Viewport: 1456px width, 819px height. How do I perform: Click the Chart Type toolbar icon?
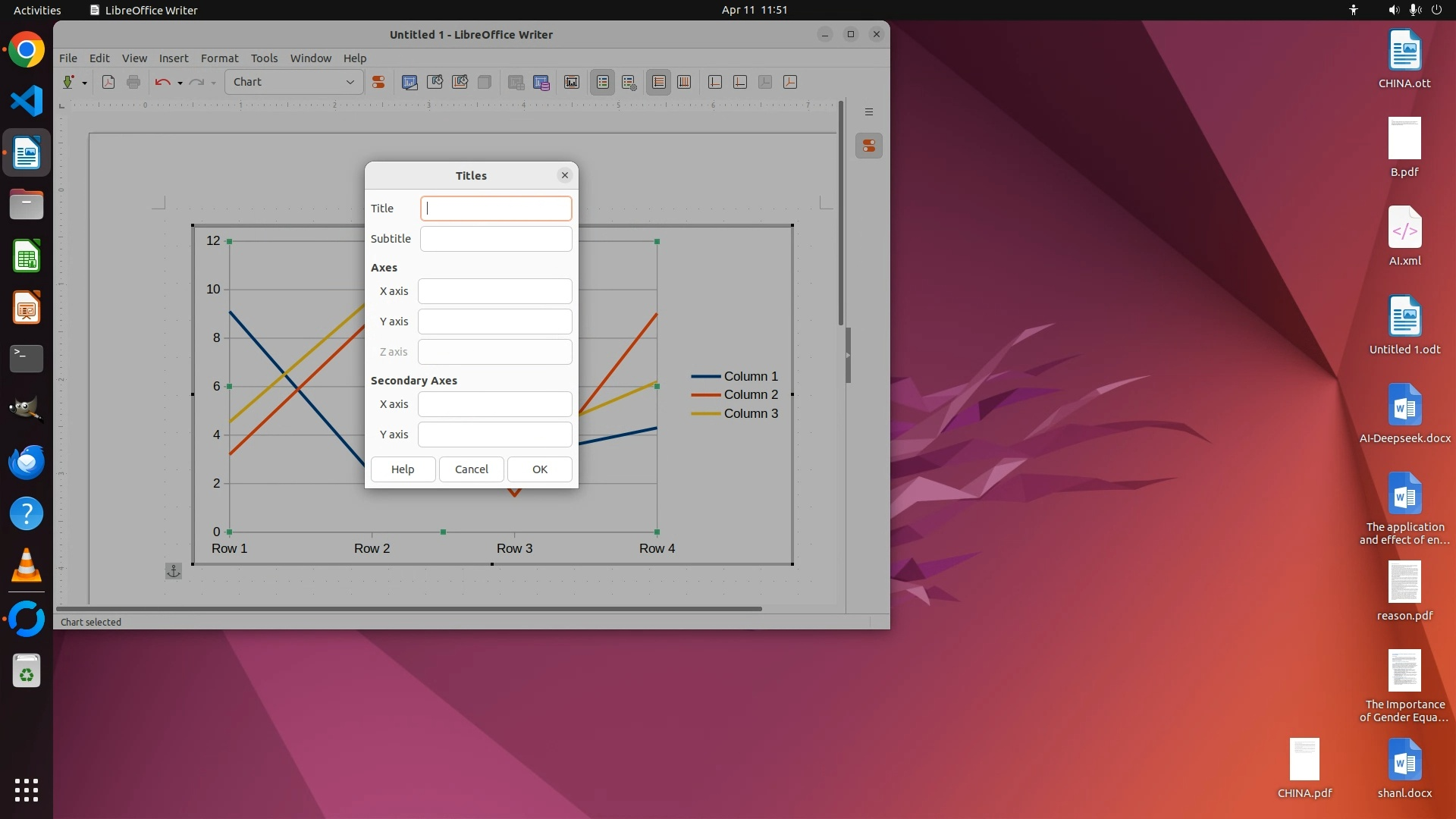[409, 82]
